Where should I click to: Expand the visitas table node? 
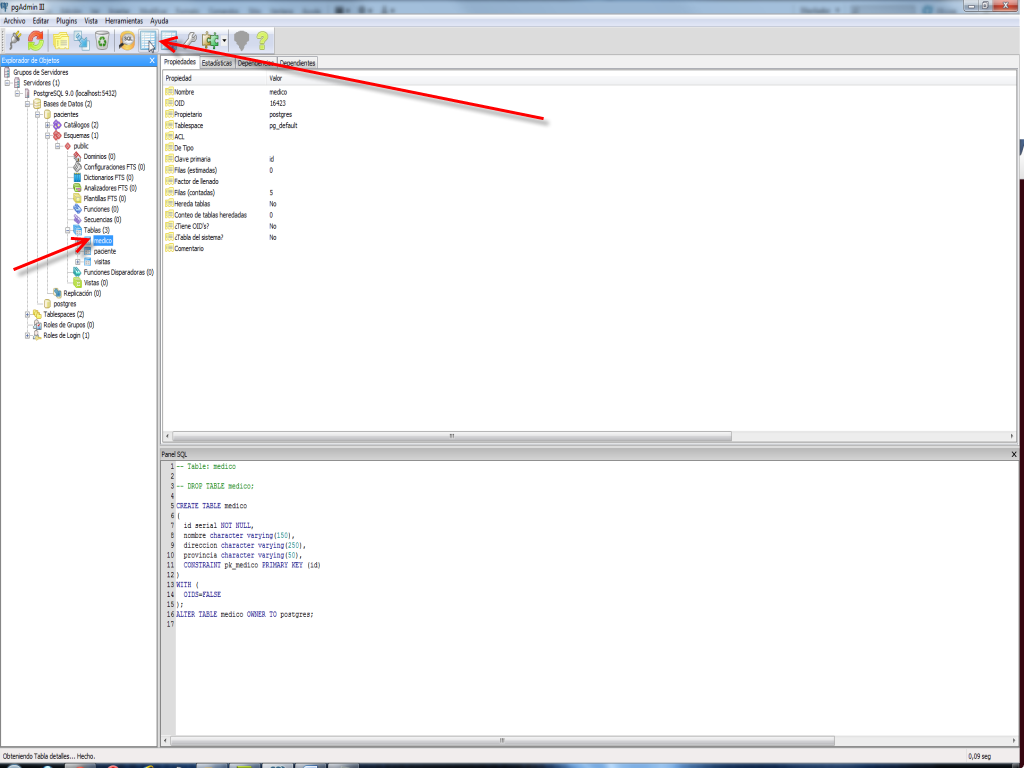pos(78,262)
